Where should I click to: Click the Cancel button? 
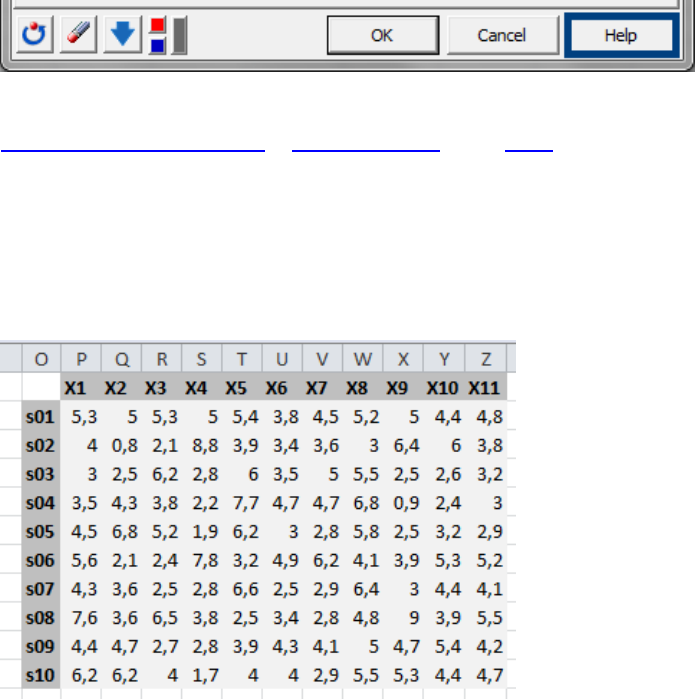(502, 35)
